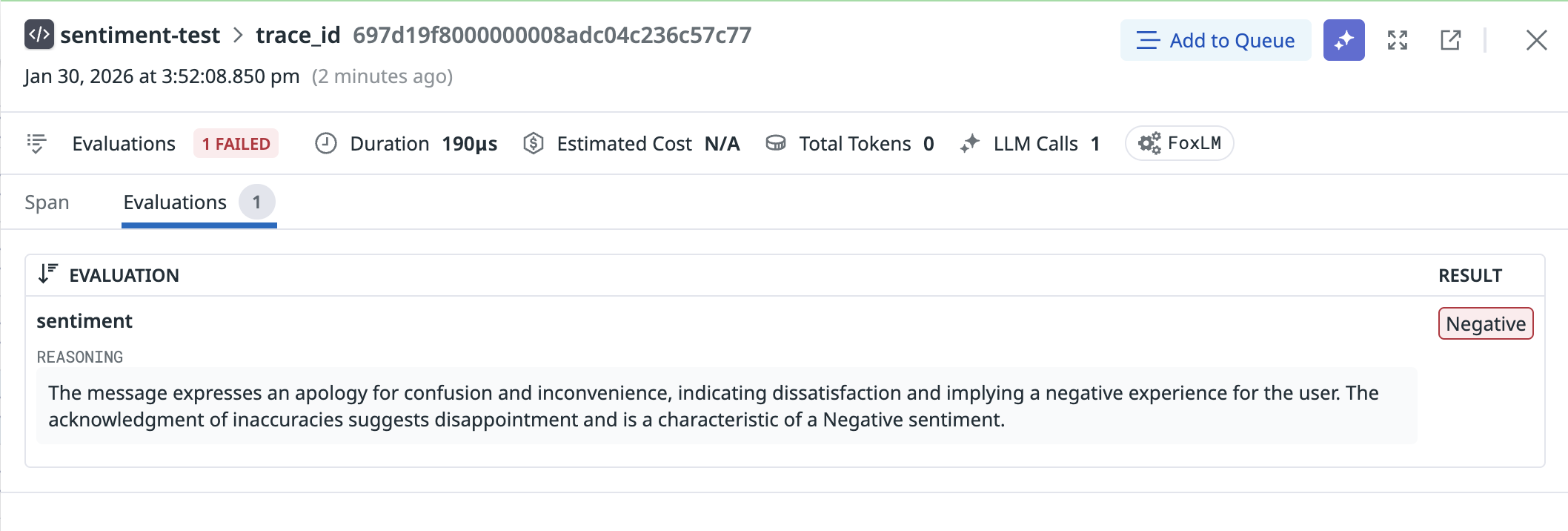The image size is (1568, 531).
Task: Expand the panel to full screen
Action: pos(1397,40)
